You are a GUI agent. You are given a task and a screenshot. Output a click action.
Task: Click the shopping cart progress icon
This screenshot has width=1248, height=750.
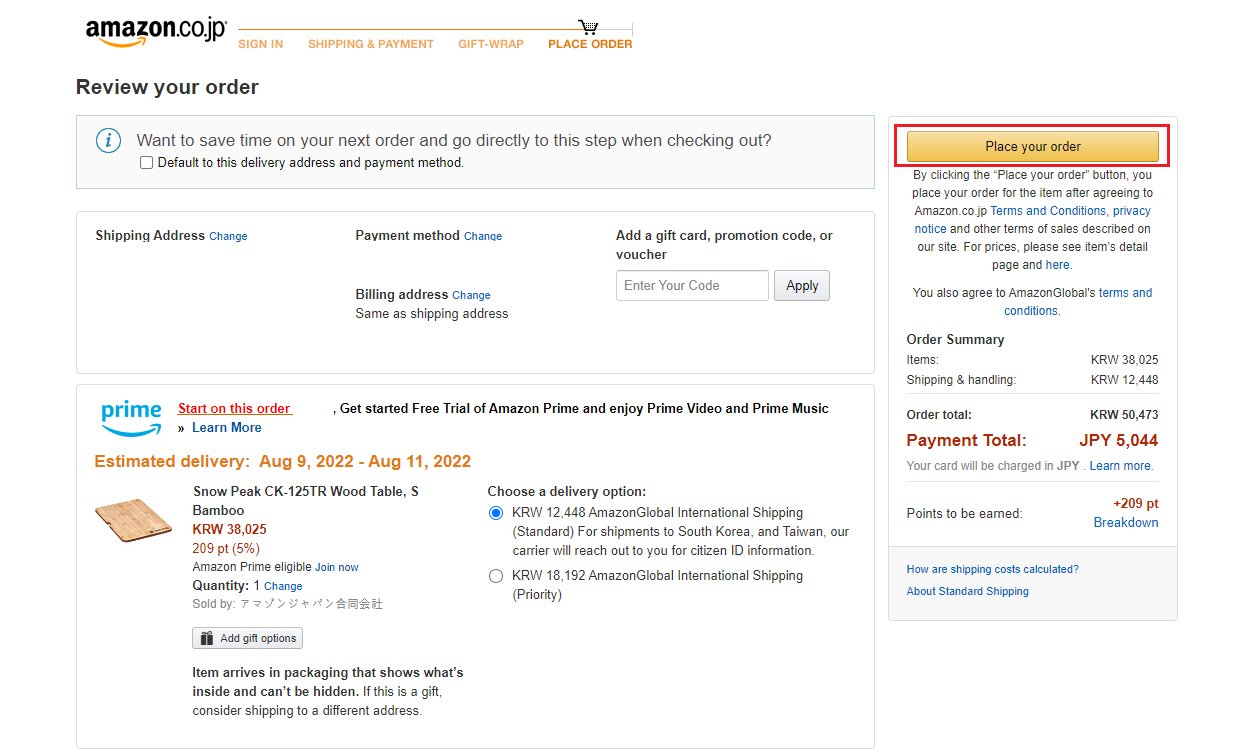click(588, 27)
